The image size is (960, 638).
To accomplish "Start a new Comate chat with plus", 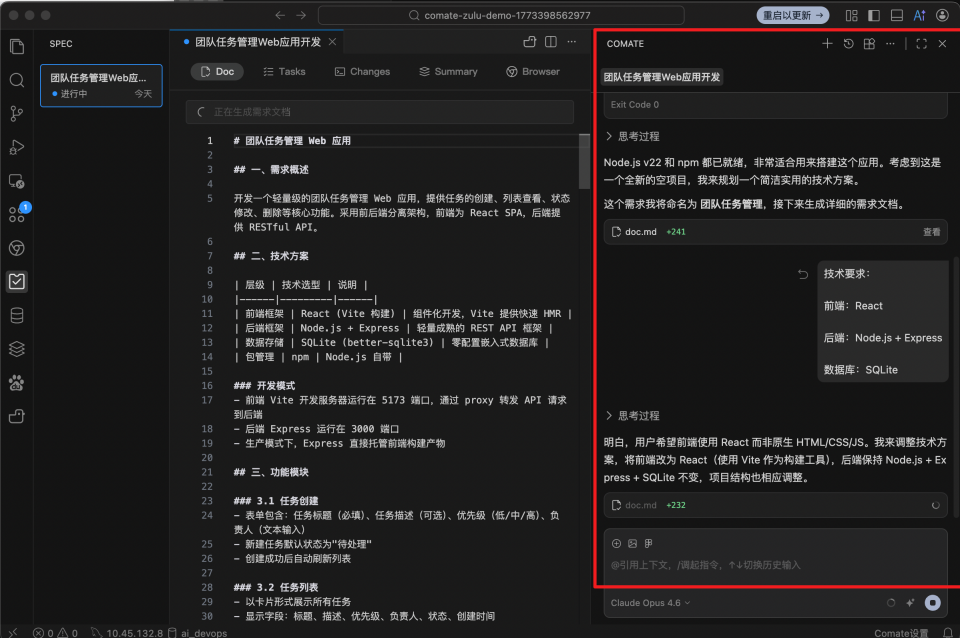I will tap(827, 43).
